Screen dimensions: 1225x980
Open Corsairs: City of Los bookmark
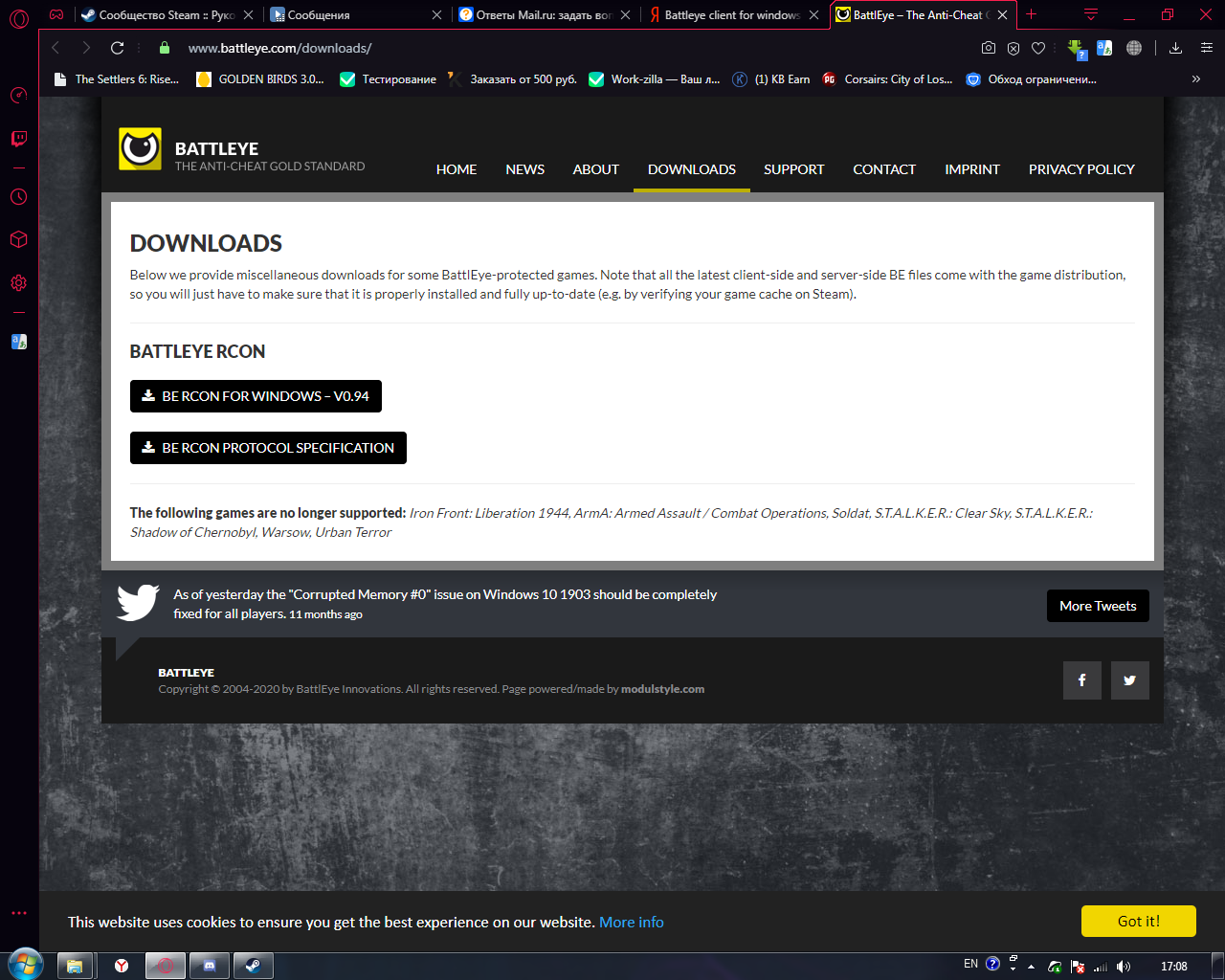point(887,79)
